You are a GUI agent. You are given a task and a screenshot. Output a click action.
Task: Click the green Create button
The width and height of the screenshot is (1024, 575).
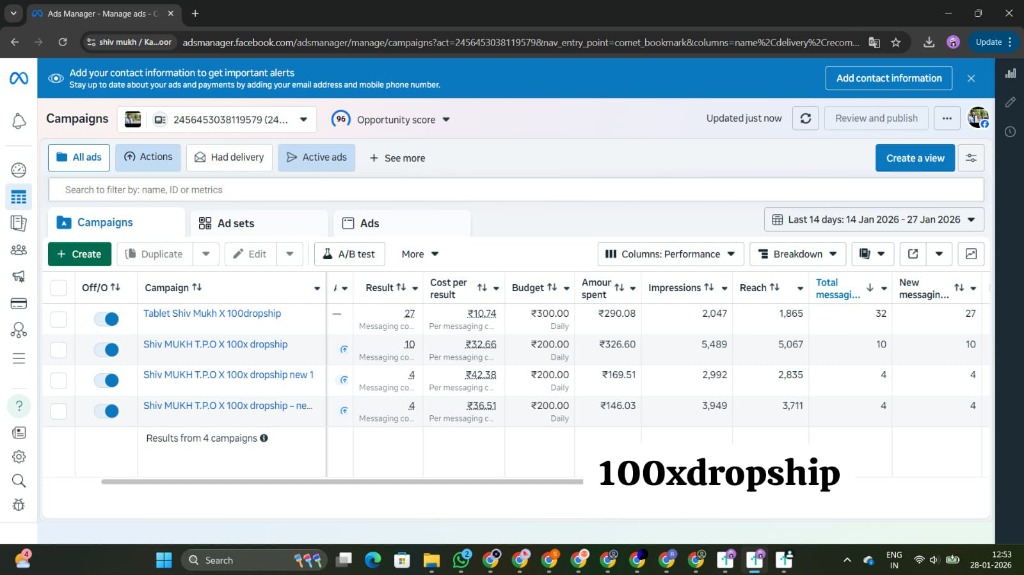coord(80,254)
